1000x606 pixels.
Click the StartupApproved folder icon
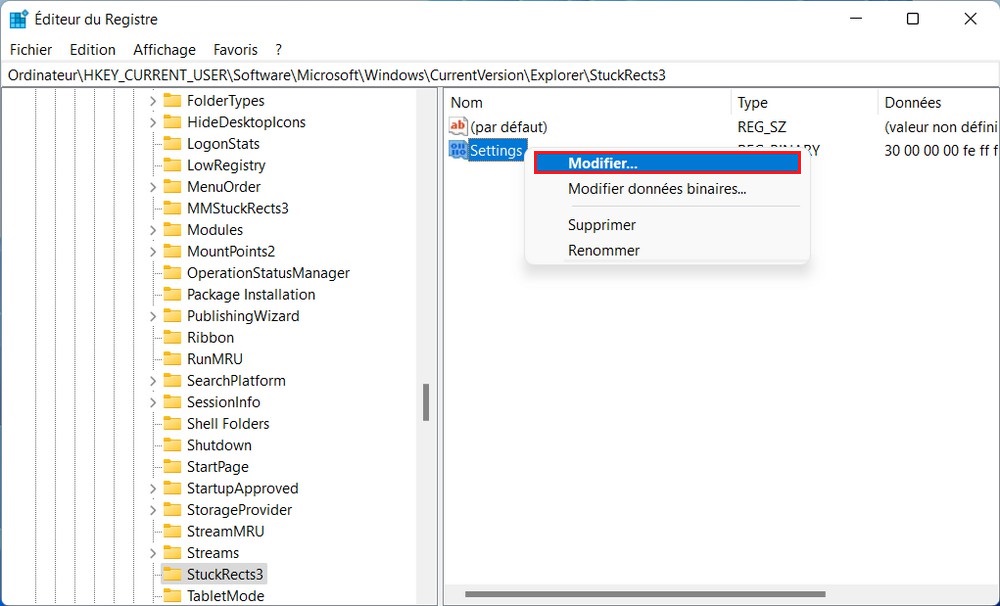pos(172,488)
